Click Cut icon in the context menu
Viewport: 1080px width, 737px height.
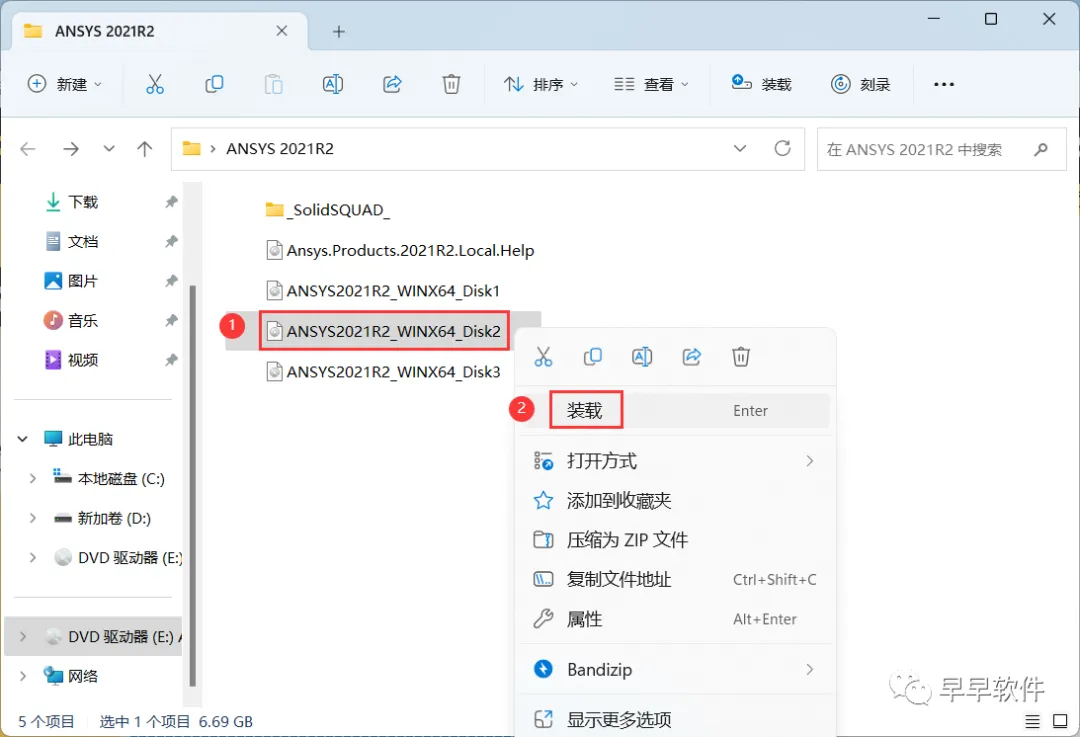pos(543,357)
